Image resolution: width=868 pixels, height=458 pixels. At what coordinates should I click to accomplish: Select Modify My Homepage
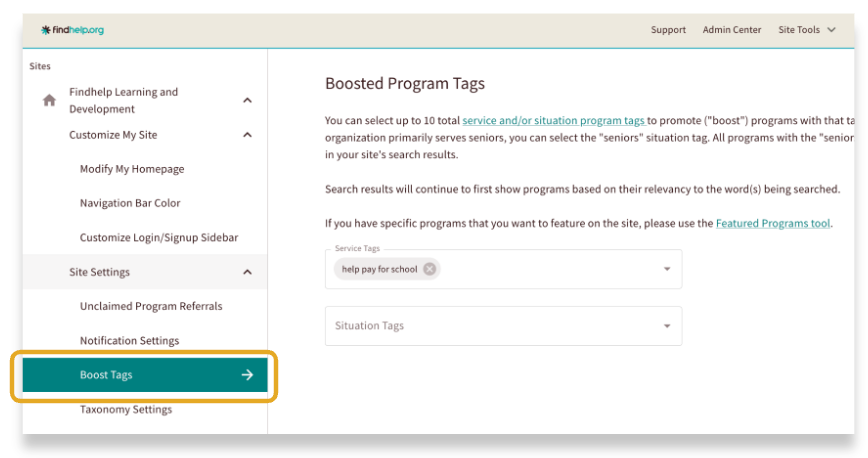click(132, 169)
